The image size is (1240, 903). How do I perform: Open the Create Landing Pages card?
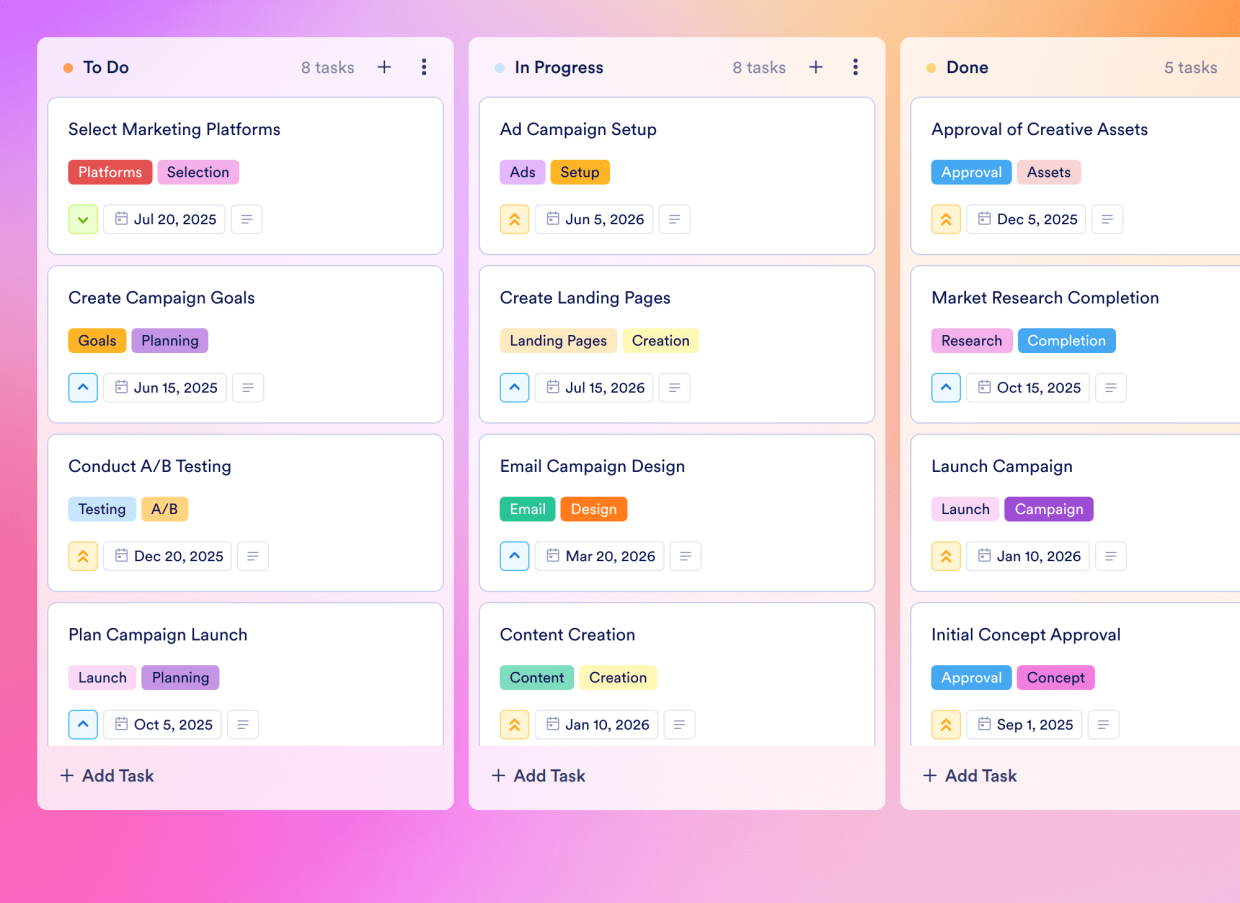pyautogui.click(x=584, y=297)
